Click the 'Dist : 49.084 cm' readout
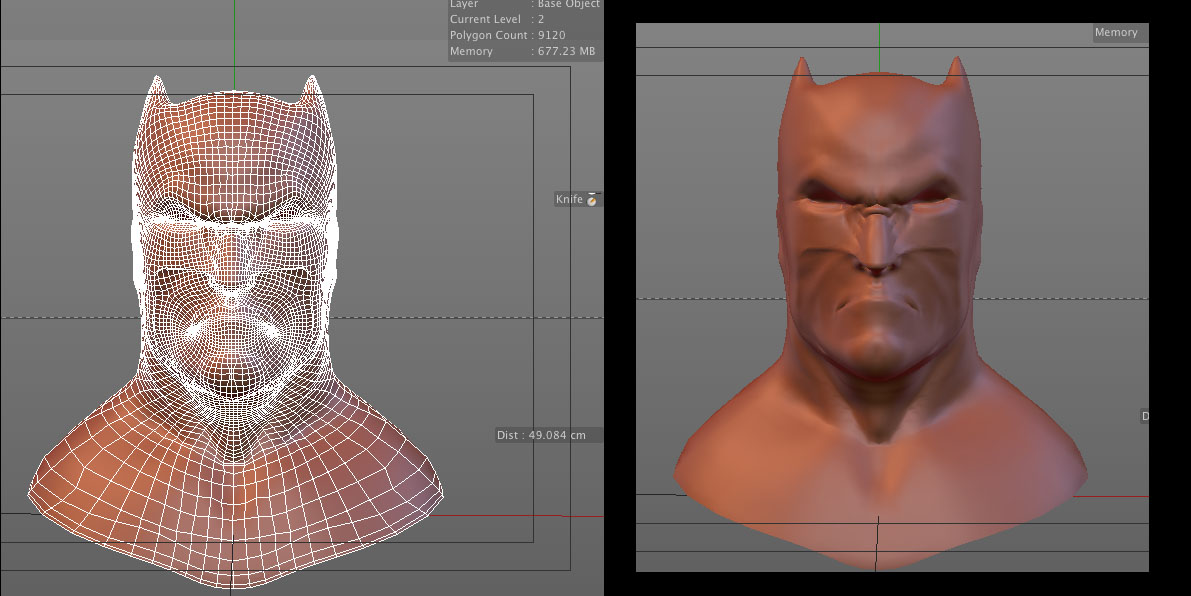1191x596 pixels. 542,435
